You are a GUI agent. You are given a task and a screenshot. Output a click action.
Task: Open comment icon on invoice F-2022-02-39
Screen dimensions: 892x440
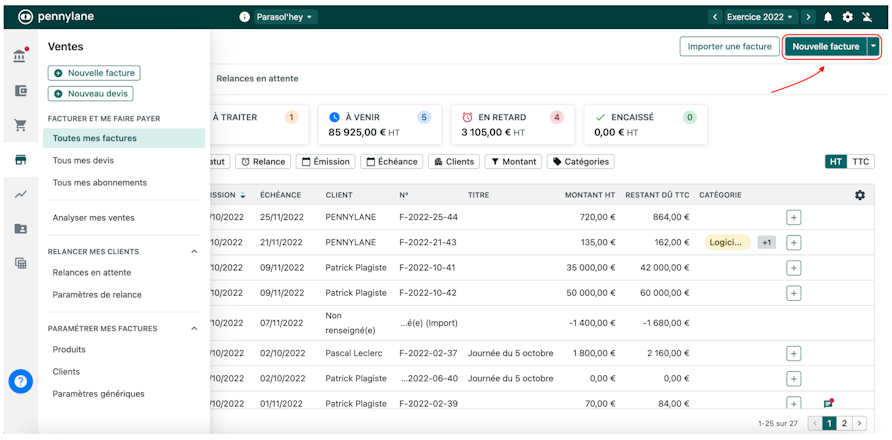tap(828, 404)
